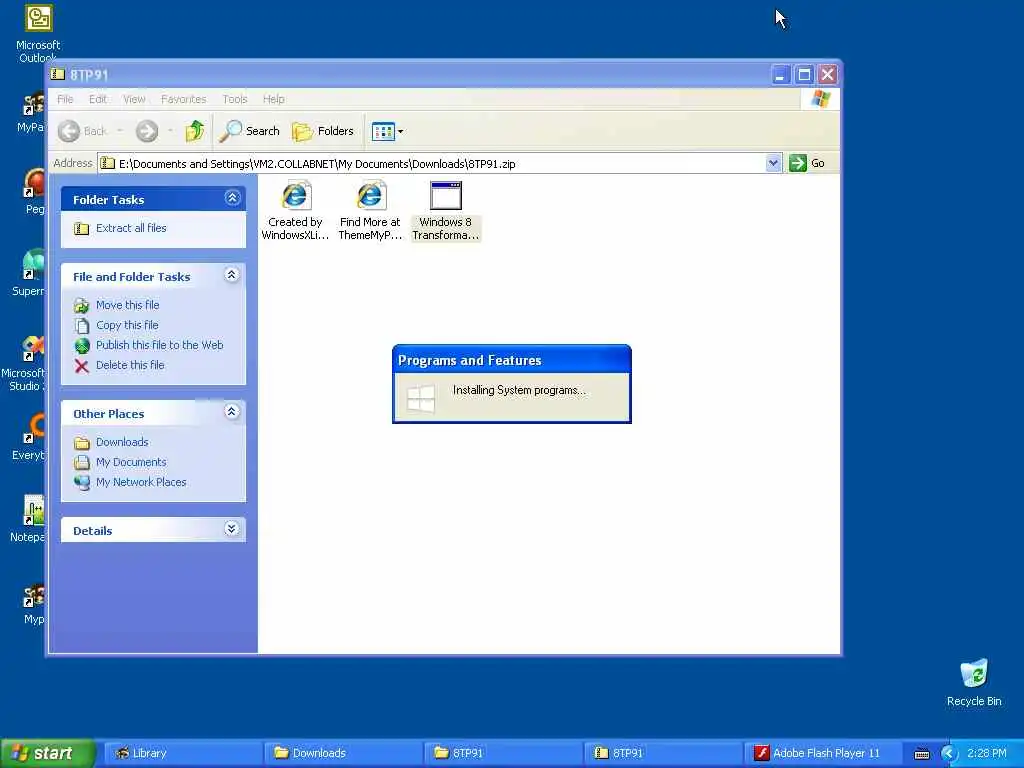
Task: Click Delete this file link
Action: tap(130, 365)
